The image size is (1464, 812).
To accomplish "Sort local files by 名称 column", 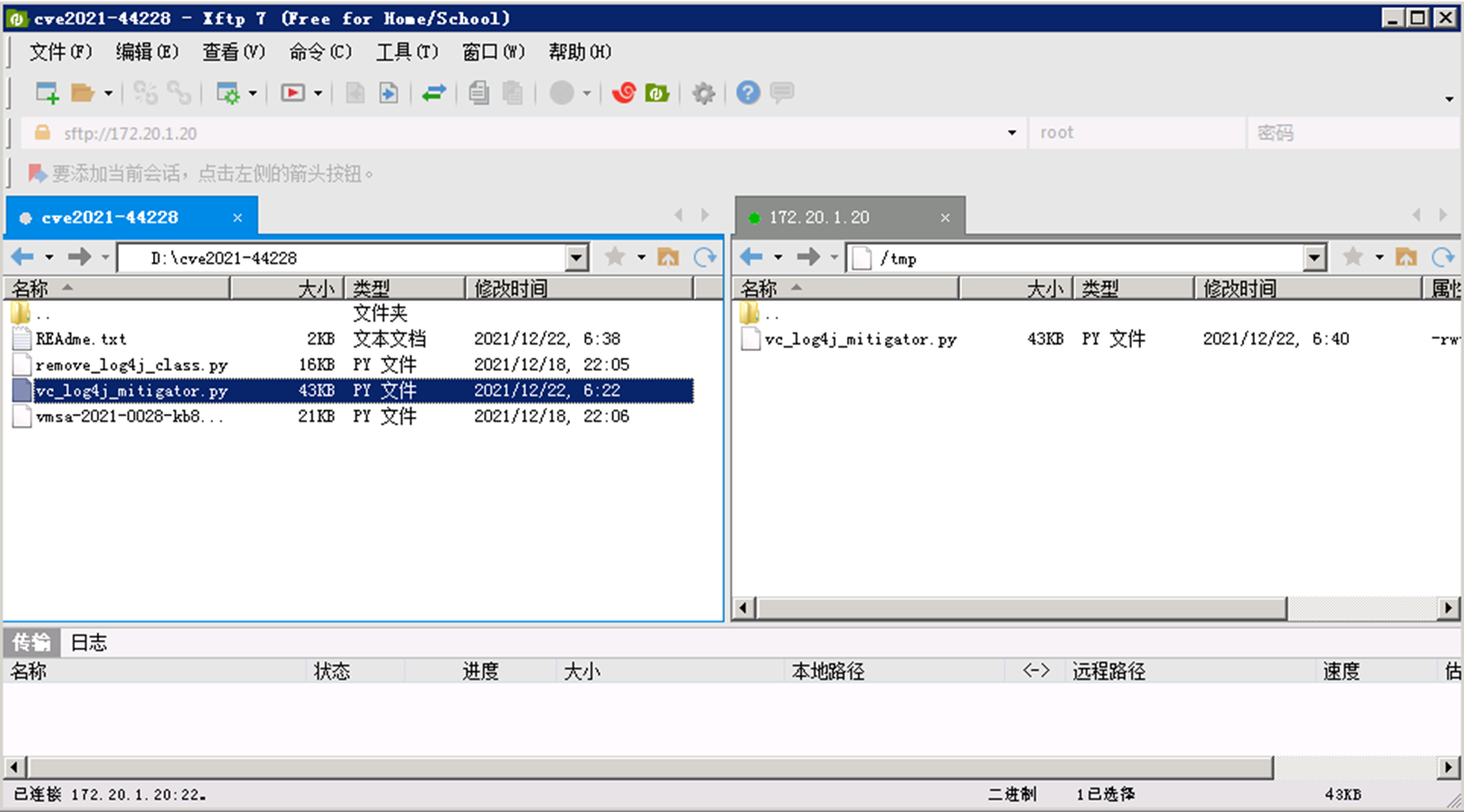I will coord(116,288).
